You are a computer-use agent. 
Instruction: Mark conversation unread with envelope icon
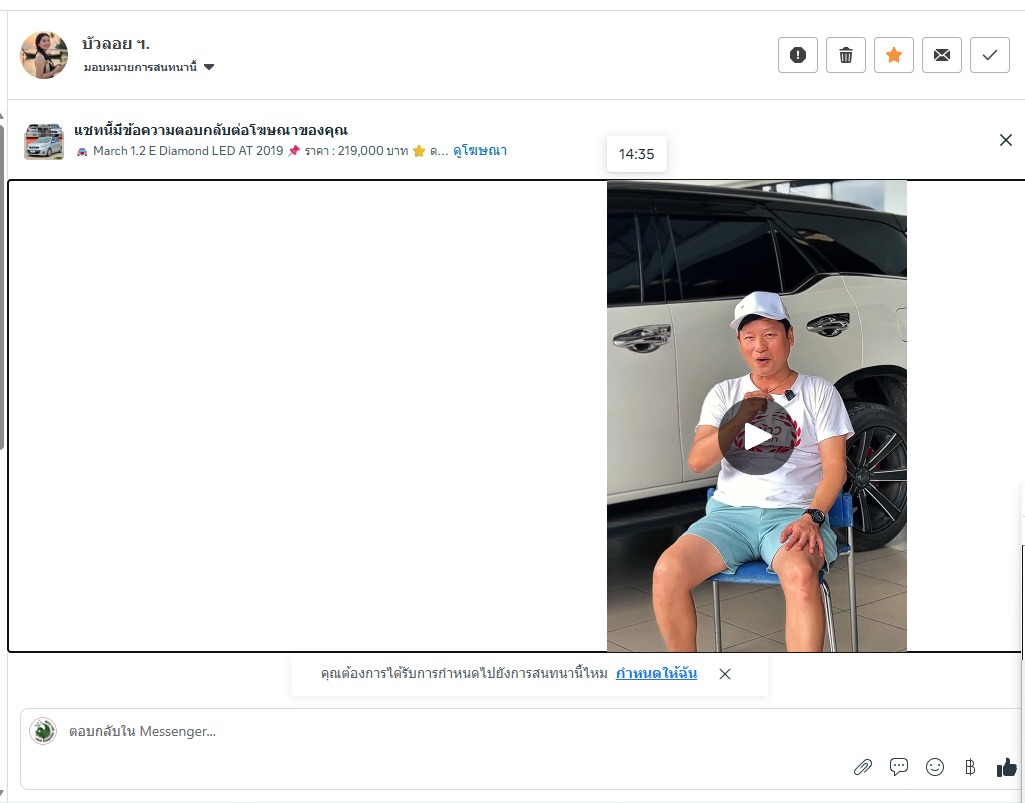(942, 55)
